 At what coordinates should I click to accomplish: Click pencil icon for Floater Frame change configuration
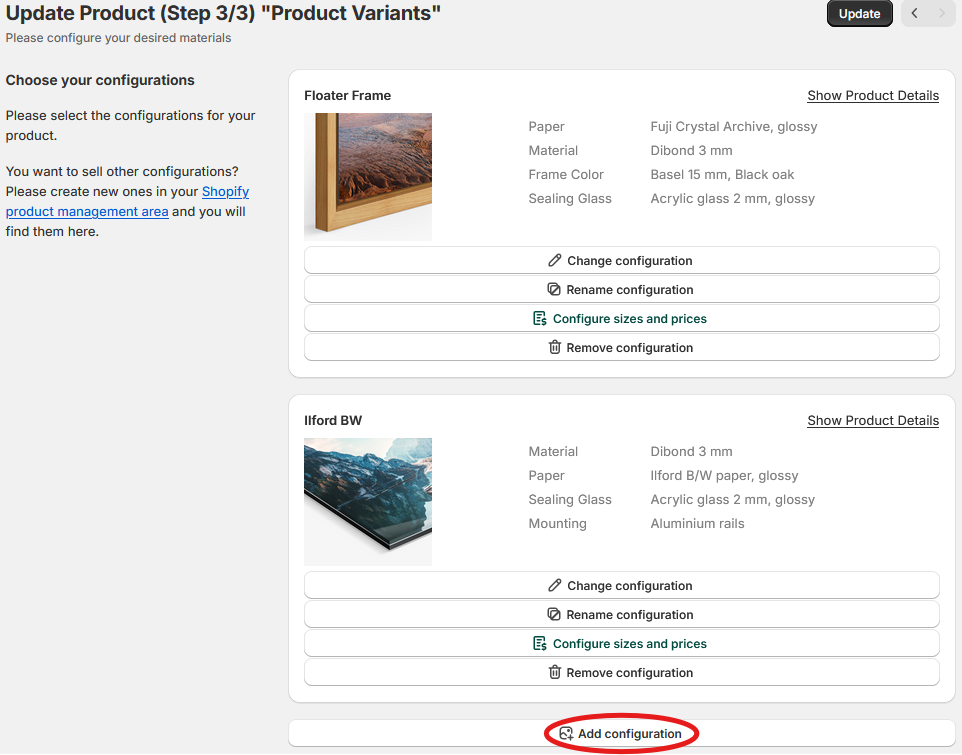click(555, 261)
